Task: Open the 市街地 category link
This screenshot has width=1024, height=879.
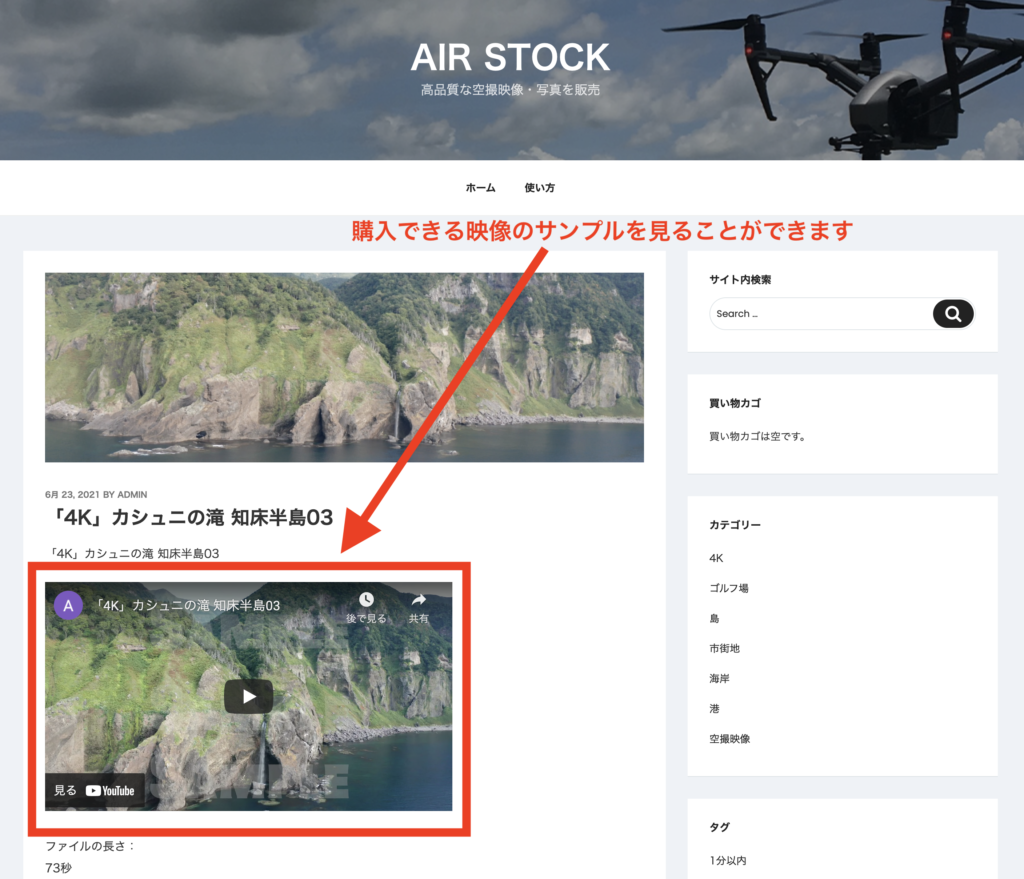Action: pyautogui.click(x=725, y=648)
